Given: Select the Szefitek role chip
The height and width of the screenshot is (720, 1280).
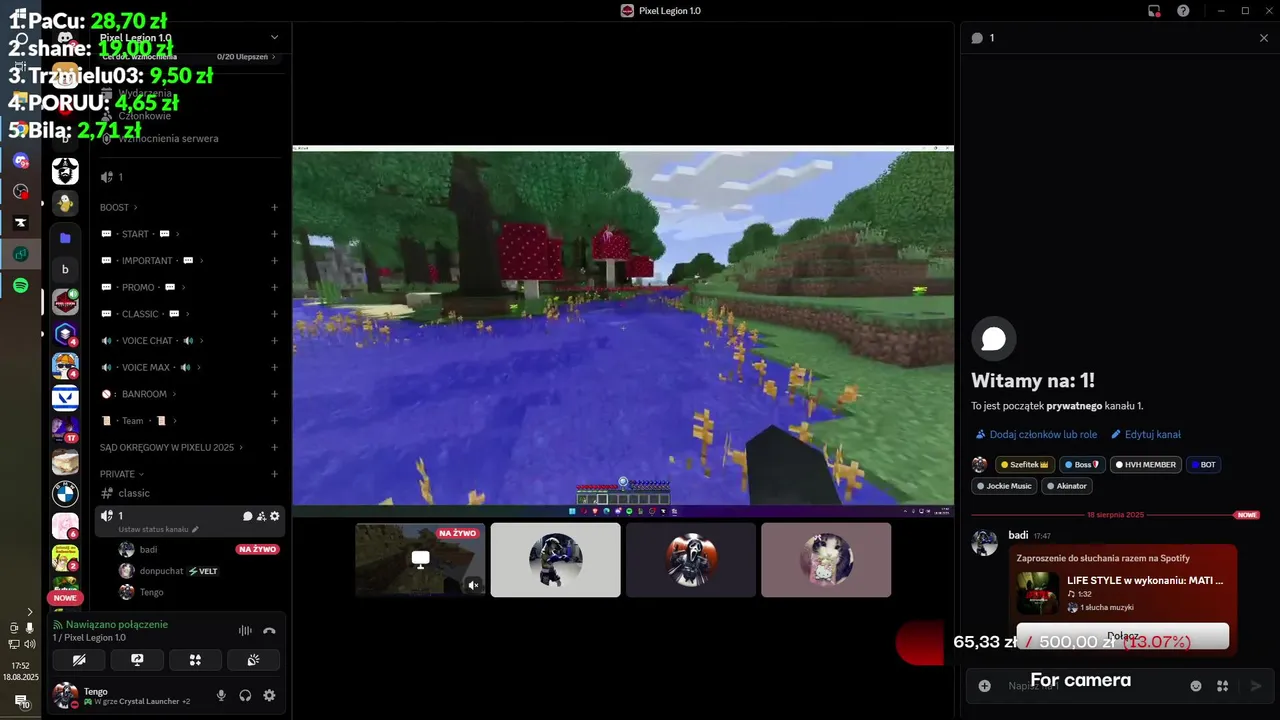Looking at the screenshot, I should (1024, 465).
